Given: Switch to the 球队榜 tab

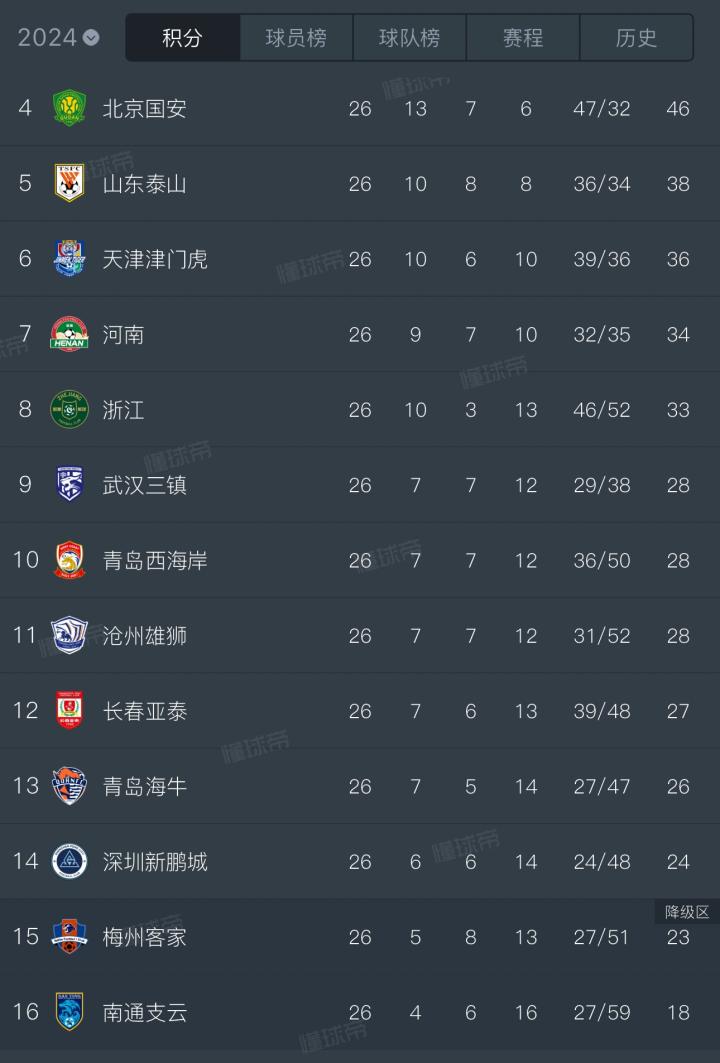Looking at the screenshot, I should coord(409,37).
